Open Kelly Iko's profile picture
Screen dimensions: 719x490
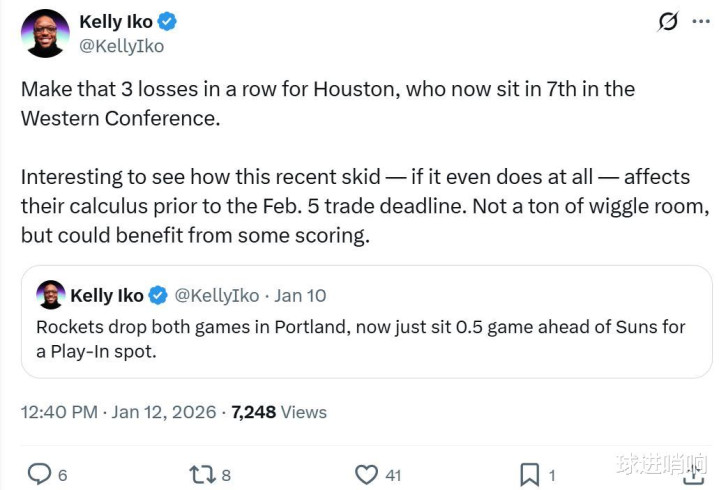(x=45, y=33)
